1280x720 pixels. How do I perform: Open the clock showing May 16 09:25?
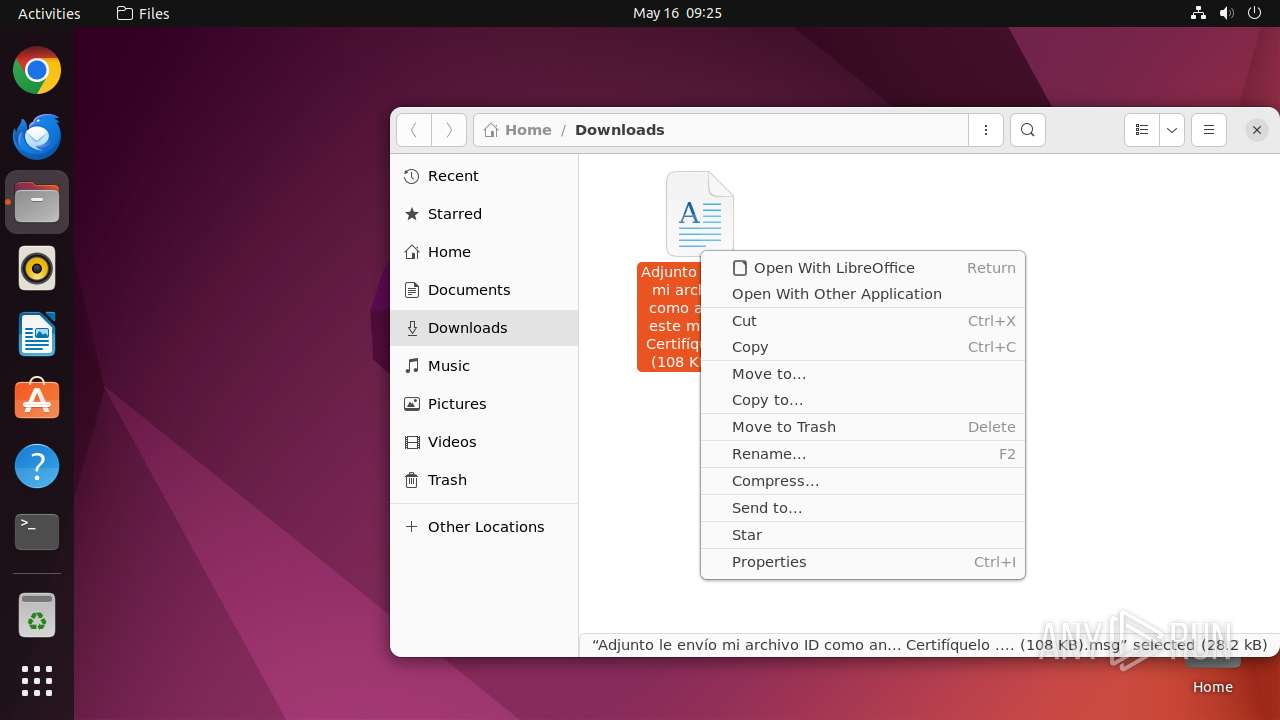(x=677, y=13)
